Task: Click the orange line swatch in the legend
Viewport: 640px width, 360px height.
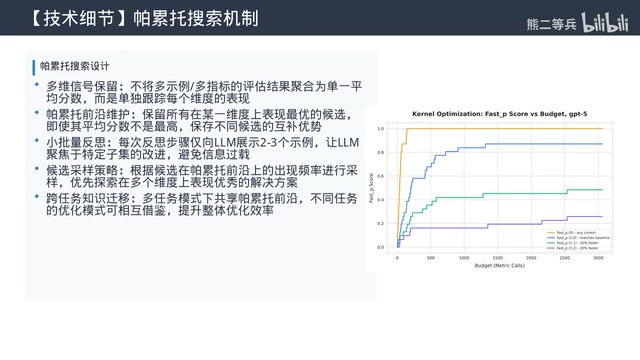Action: [551, 233]
